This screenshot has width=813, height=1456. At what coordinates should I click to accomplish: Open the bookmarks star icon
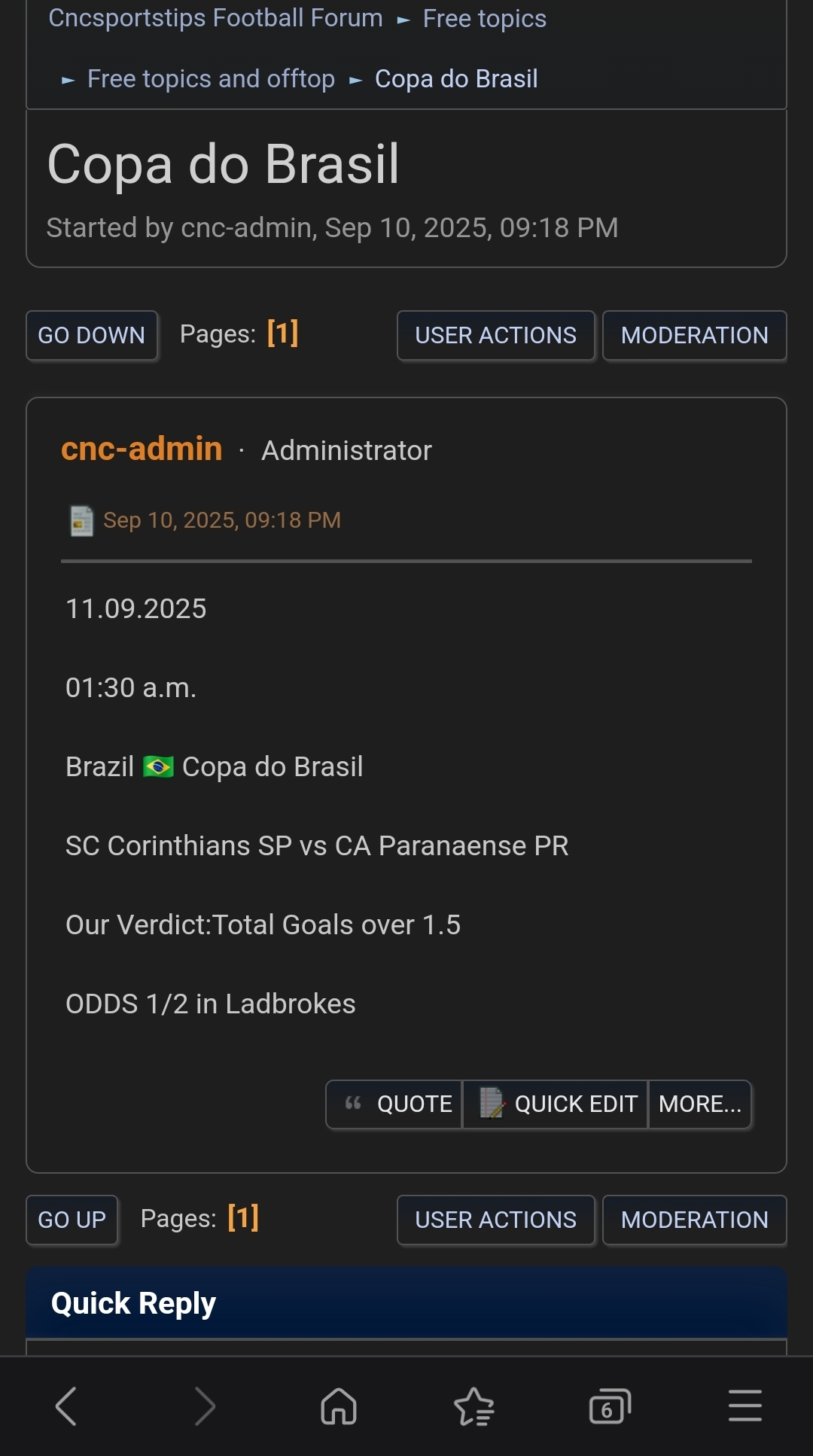(474, 1406)
